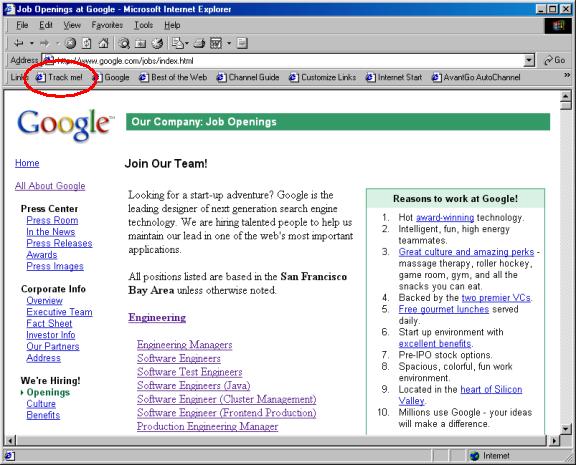The image size is (576, 465).
Task: Open Production Engineering Manager link
Action: tap(208, 426)
